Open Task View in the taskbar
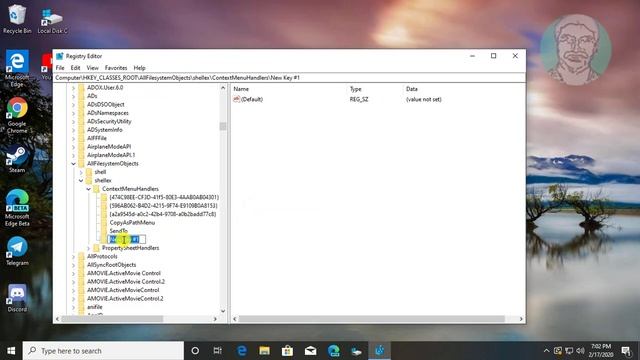The height and width of the screenshot is (360, 640). coord(218,351)
